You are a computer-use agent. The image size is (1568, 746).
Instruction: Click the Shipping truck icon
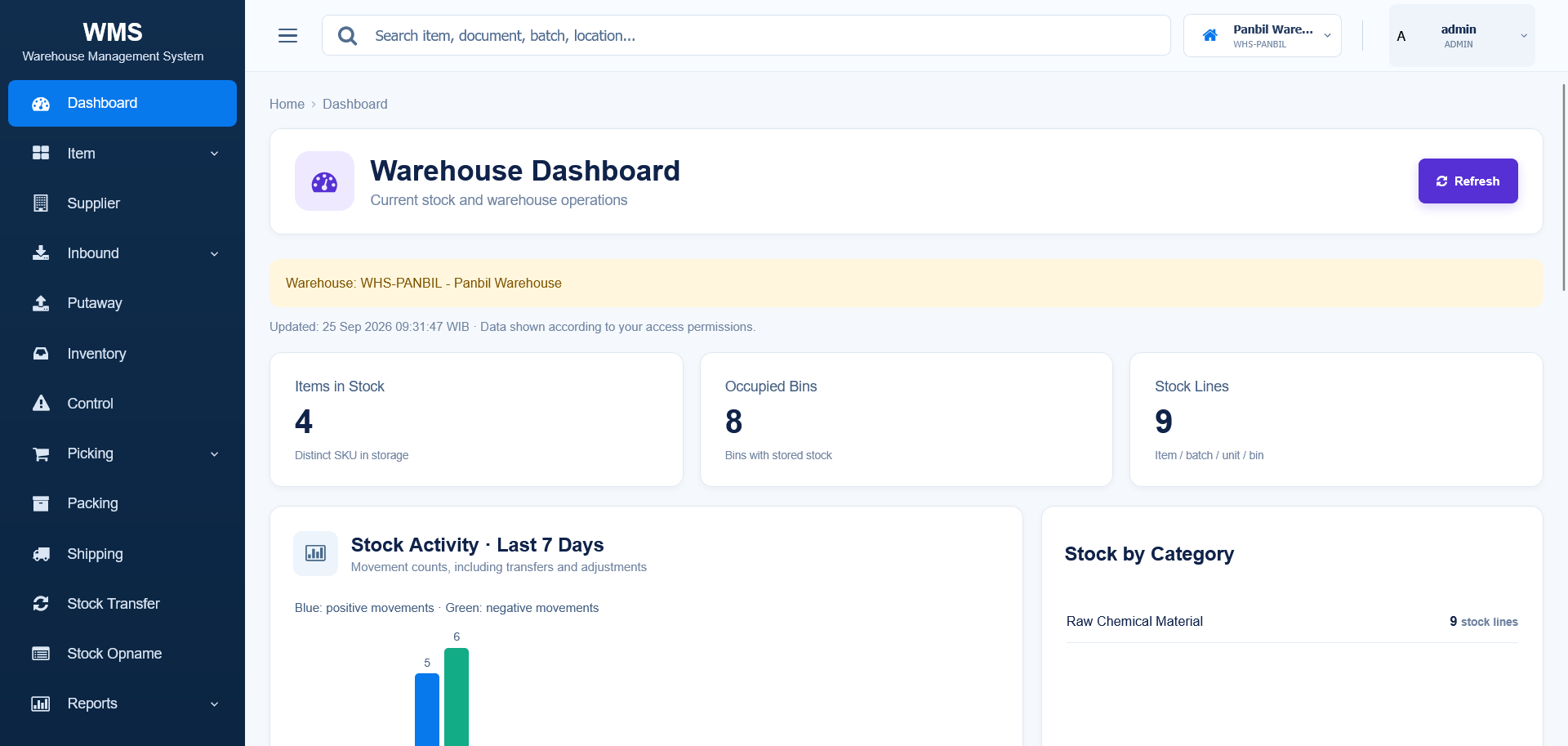(x=41, y=554)
